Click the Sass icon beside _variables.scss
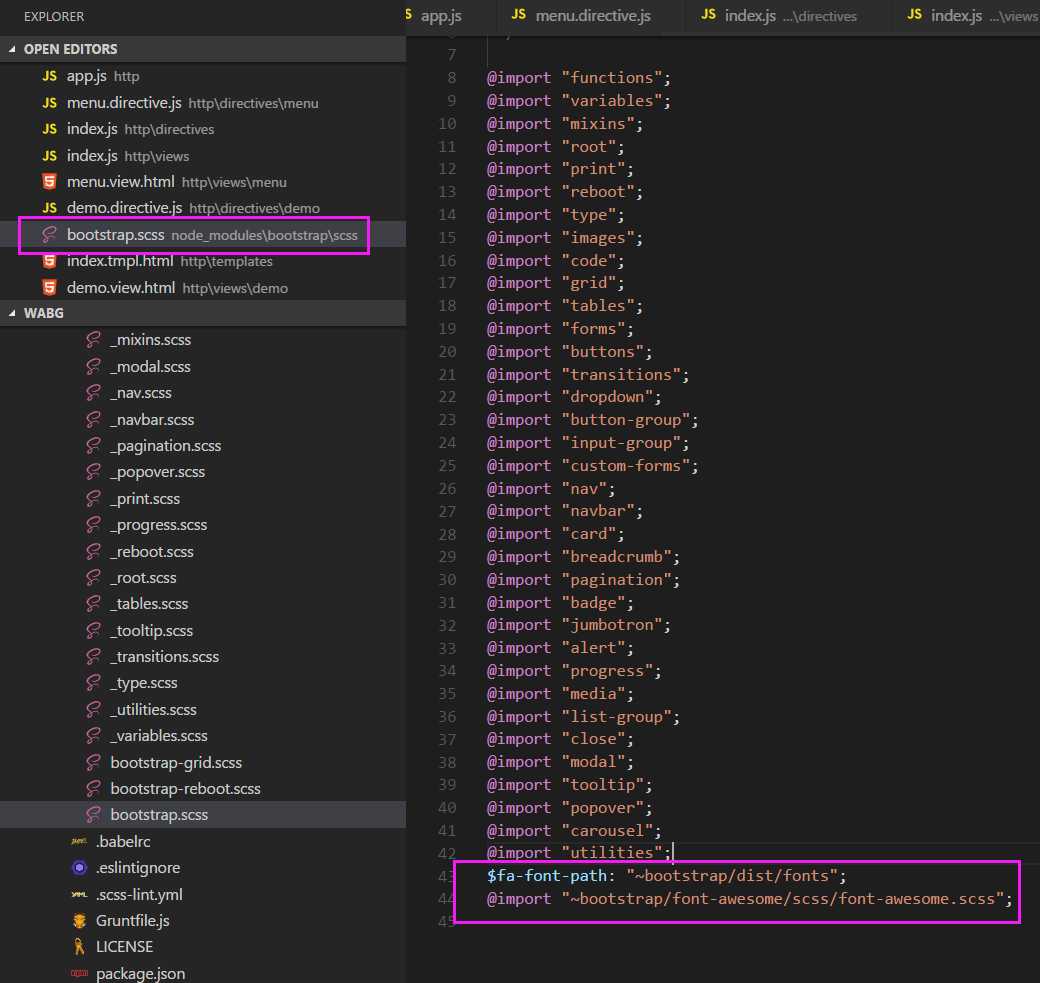 (94, 736)
